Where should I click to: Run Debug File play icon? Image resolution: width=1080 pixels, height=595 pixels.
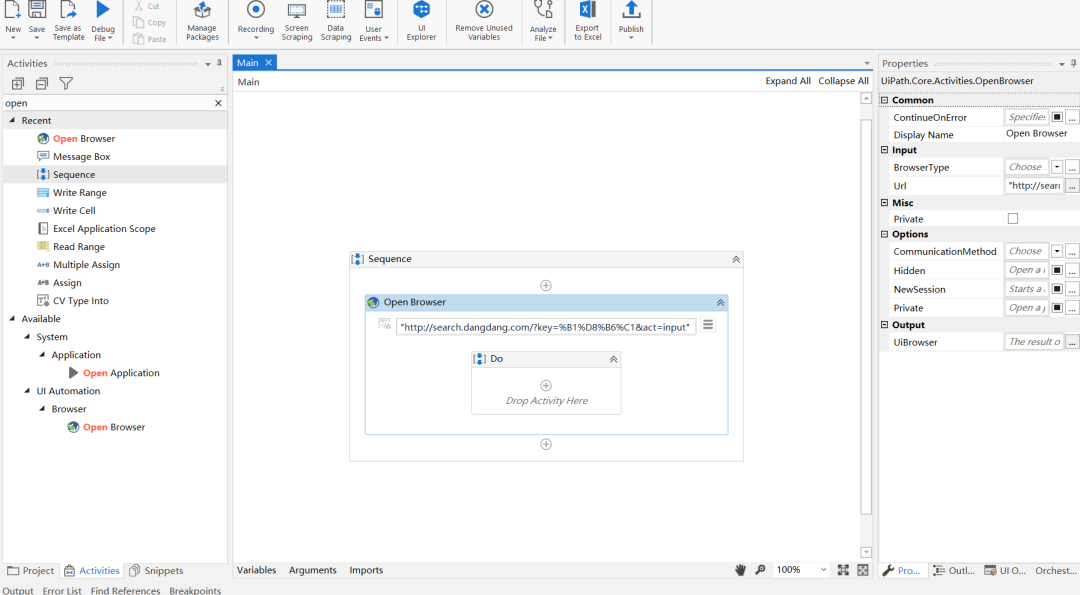pyautogui.click(x=103, y=10)
